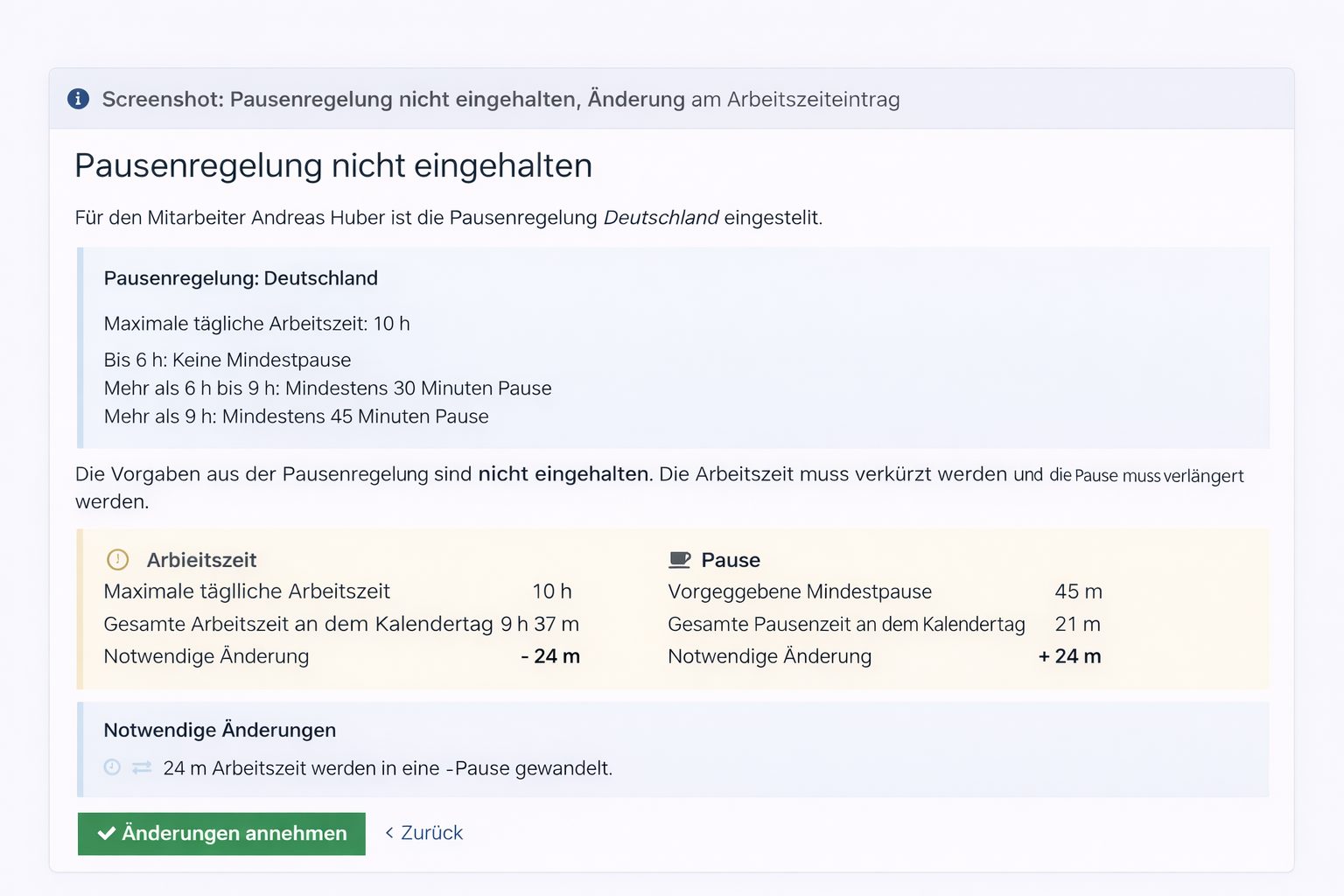1344x896 pixels.
Task: Click the Notwendige Änderungen section heading
Action: (220, 730)
